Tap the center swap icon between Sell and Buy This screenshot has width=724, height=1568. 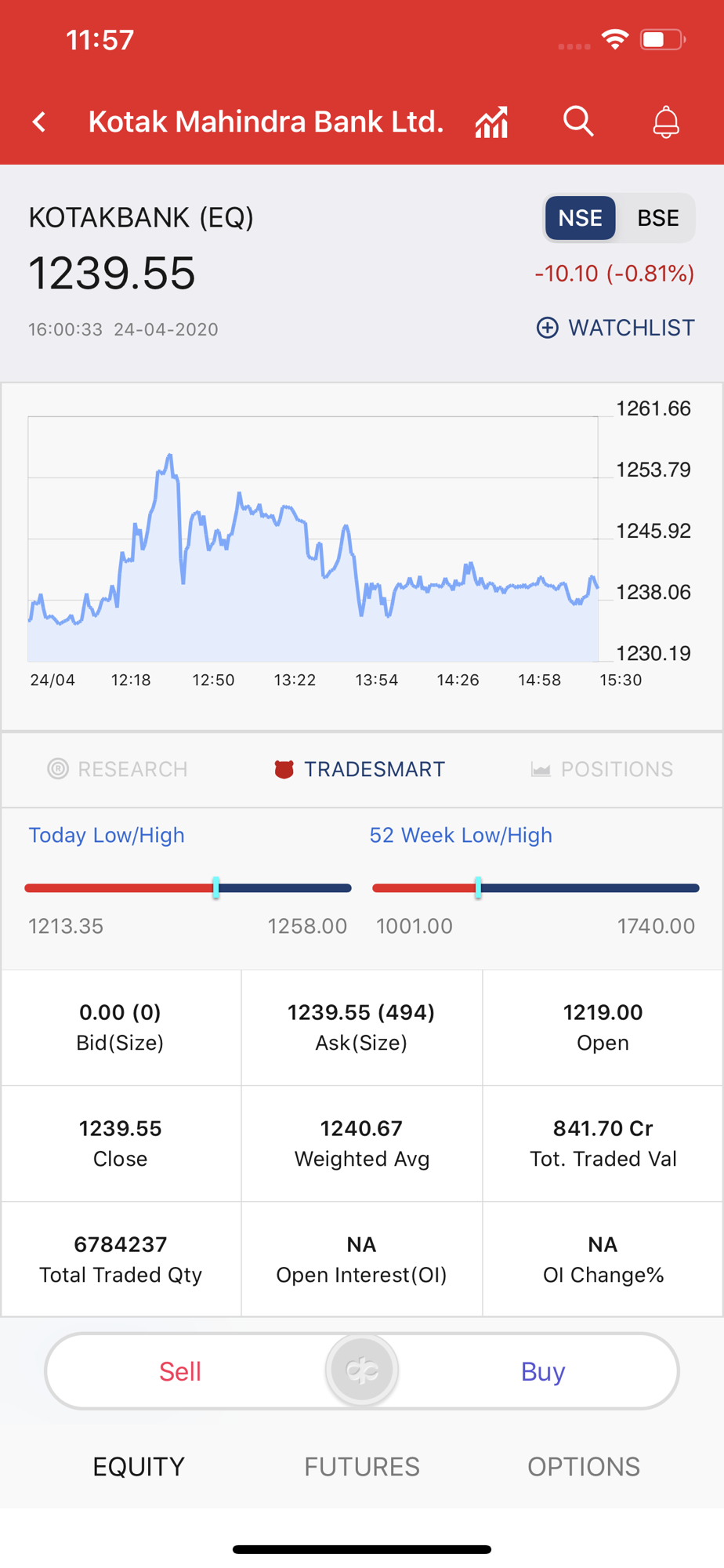[362, 1370]
